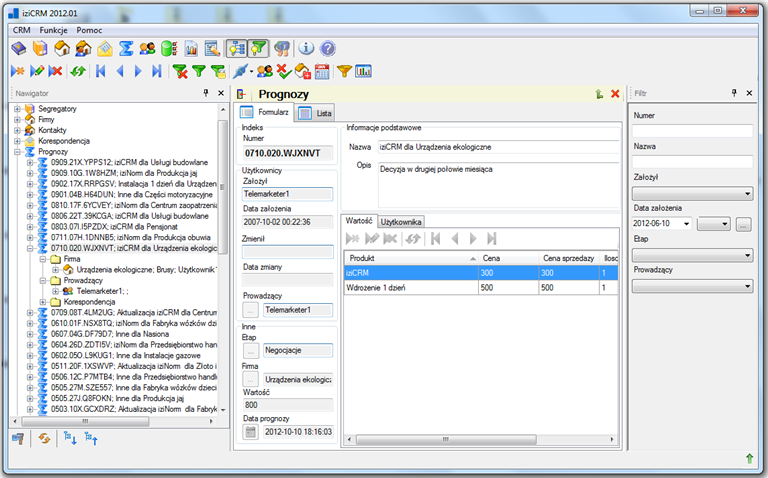Select the Wartość tab
This screenshot has height=478, width=768.
[359, 221]
